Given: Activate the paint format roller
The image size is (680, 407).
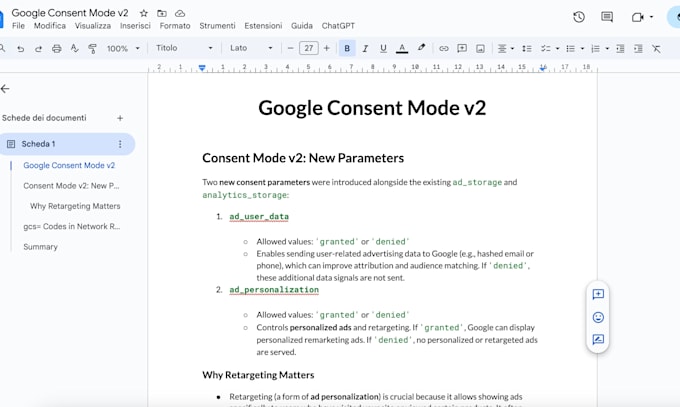Looking at the screenshot, I should [92, 49].
